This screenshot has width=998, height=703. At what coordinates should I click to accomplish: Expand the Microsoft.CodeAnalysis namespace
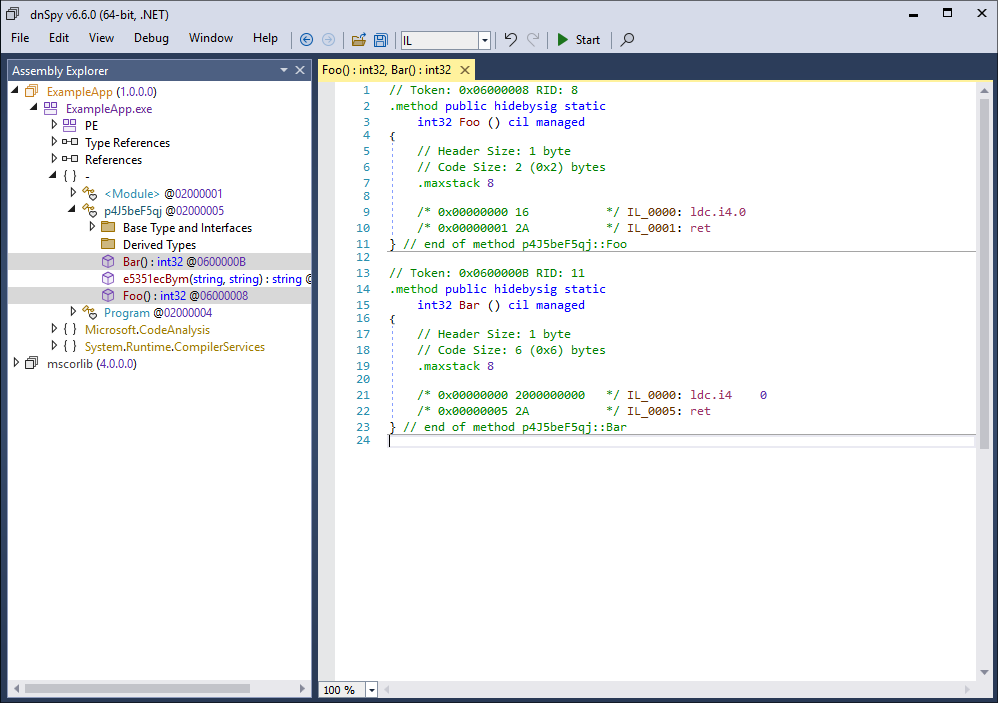click(x=54, y=328)
